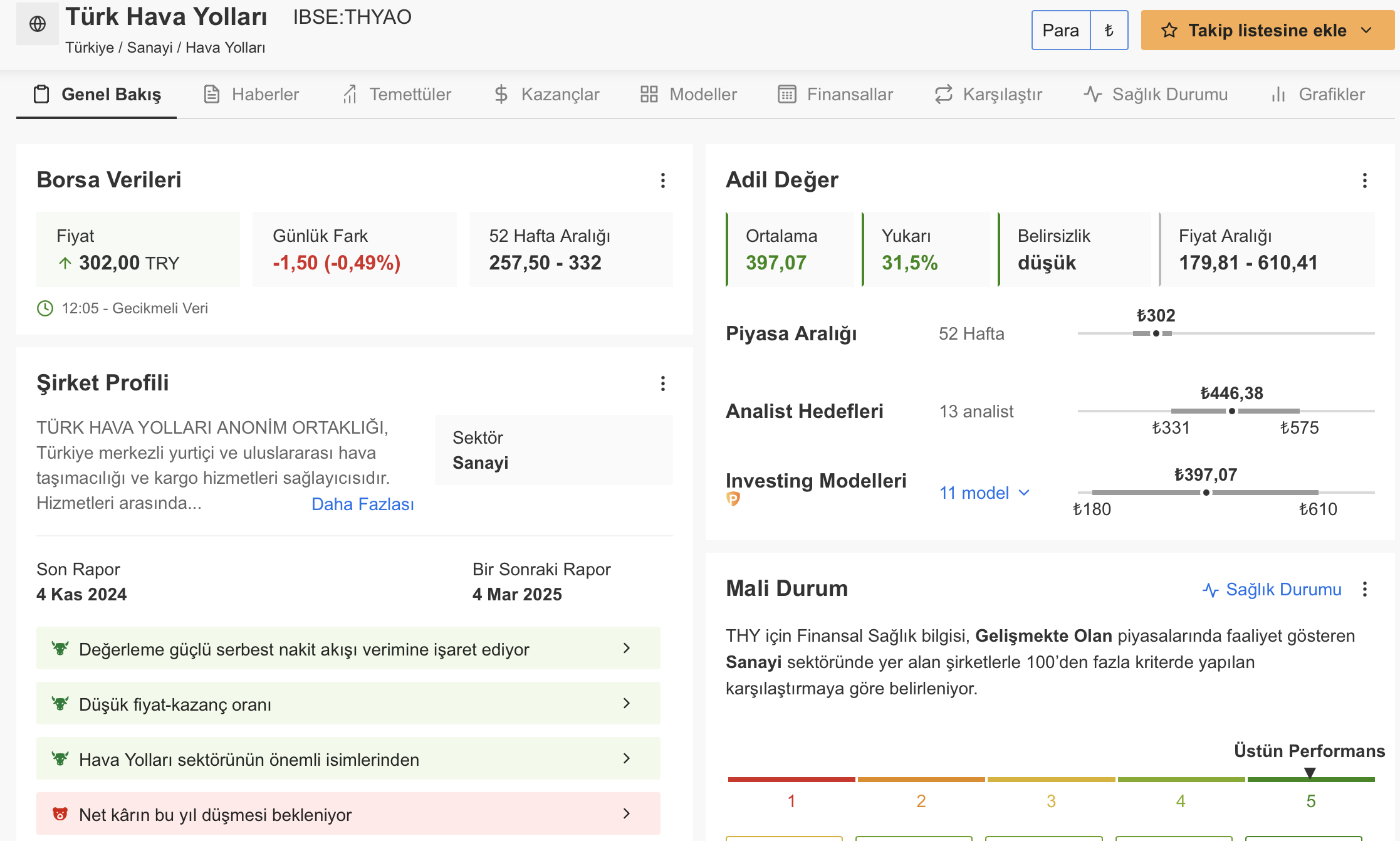Click the bull icon on Değerleme güçlü row
The width and height of the screenshot is (1400, 841).
pos(60,648)
